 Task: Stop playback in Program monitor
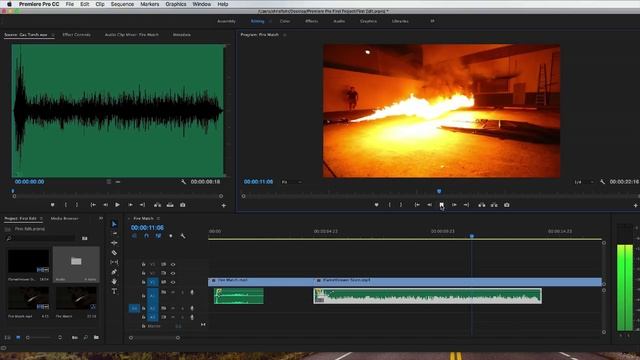pyautogui.click(x=441, y=205)
